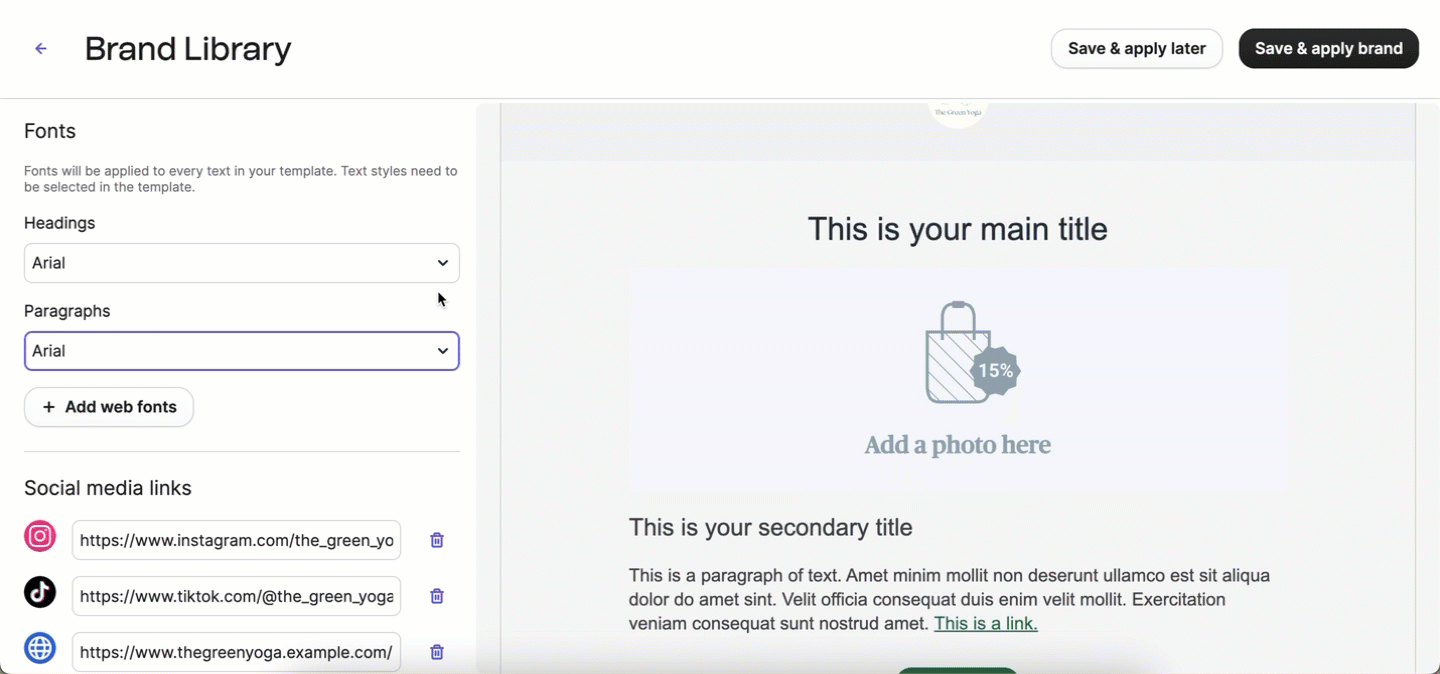Image resolution: width=1440 pixels, height=674 pixels.
Task: Open the Headings font dropdown
Action: (x=242, y=263)
